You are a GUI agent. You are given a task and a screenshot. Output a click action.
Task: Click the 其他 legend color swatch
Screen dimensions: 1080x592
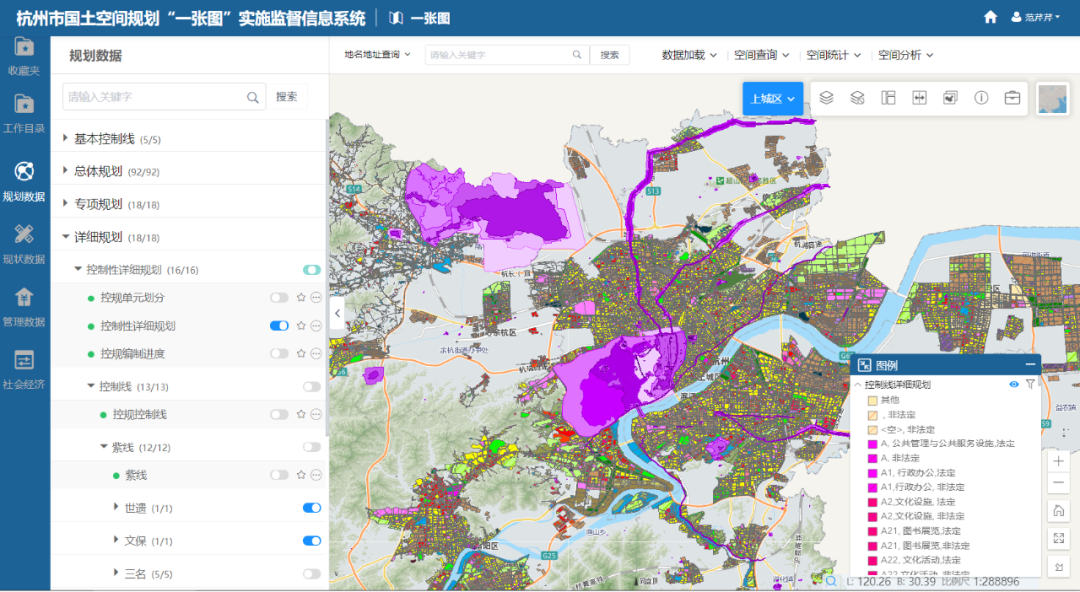click(873, 400)
